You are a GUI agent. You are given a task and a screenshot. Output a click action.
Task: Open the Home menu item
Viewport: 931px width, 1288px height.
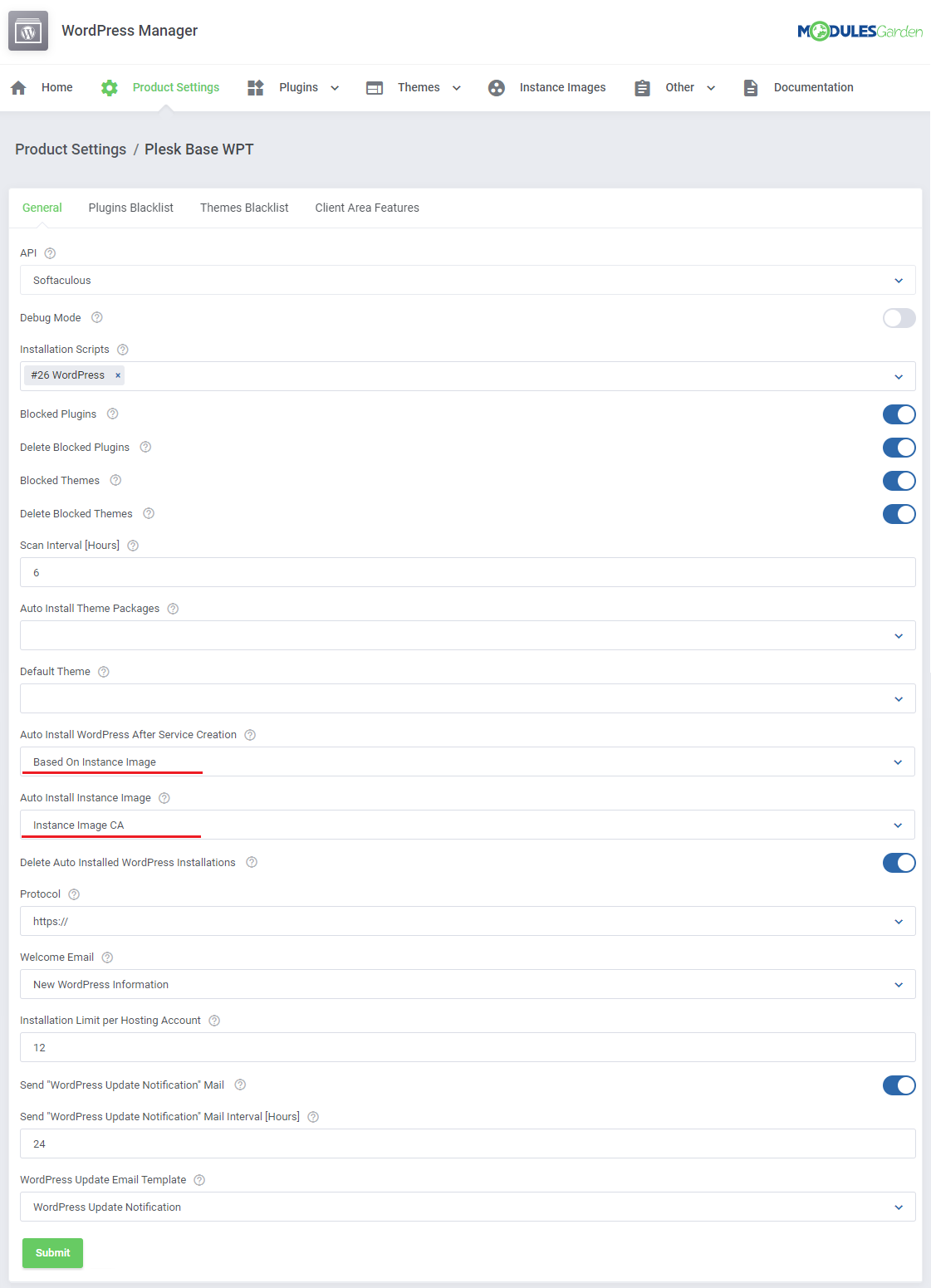coord(57,87)
